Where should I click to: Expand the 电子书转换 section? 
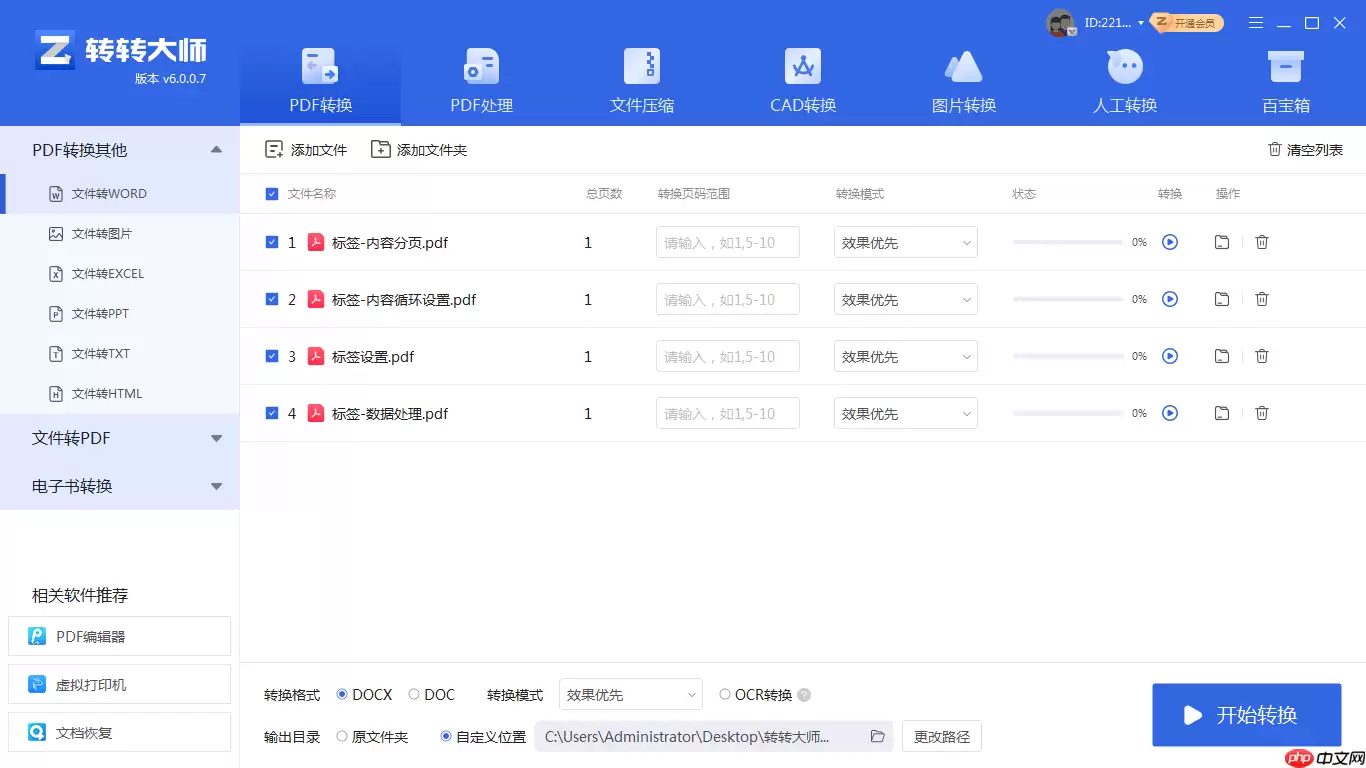pyautogui.click(x=216, y=487)
